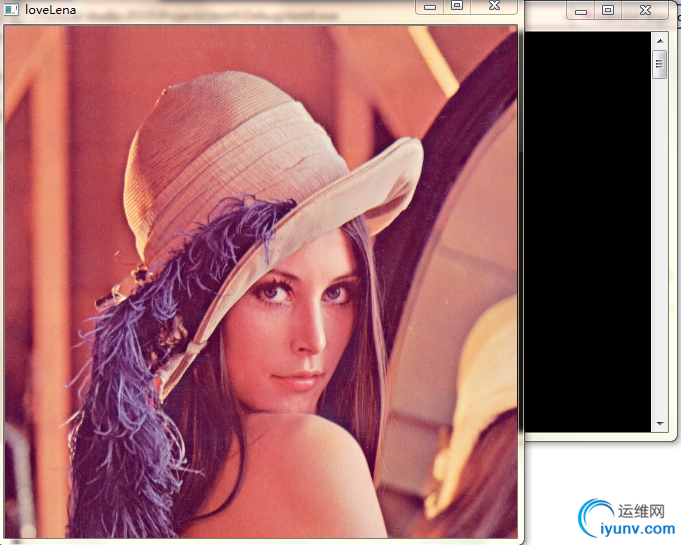Maximize the loveLena image window
The height and width of the screenshot is (545, 681).
[457, 6]
